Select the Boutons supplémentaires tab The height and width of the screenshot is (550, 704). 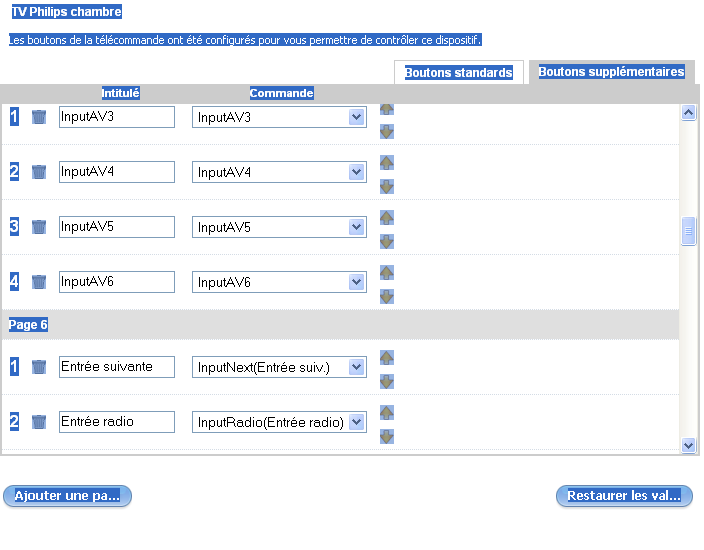pyautogui.click(x=611, y=72)
